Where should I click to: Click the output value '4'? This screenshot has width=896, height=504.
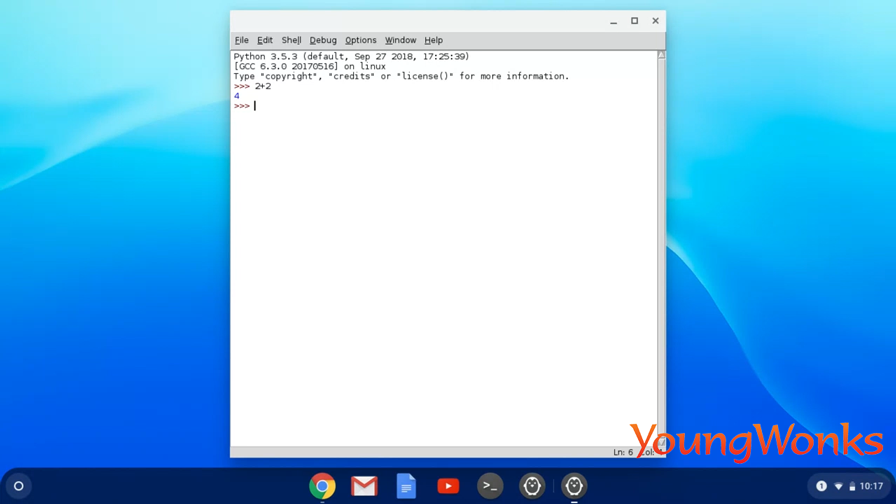pos(237,96)
